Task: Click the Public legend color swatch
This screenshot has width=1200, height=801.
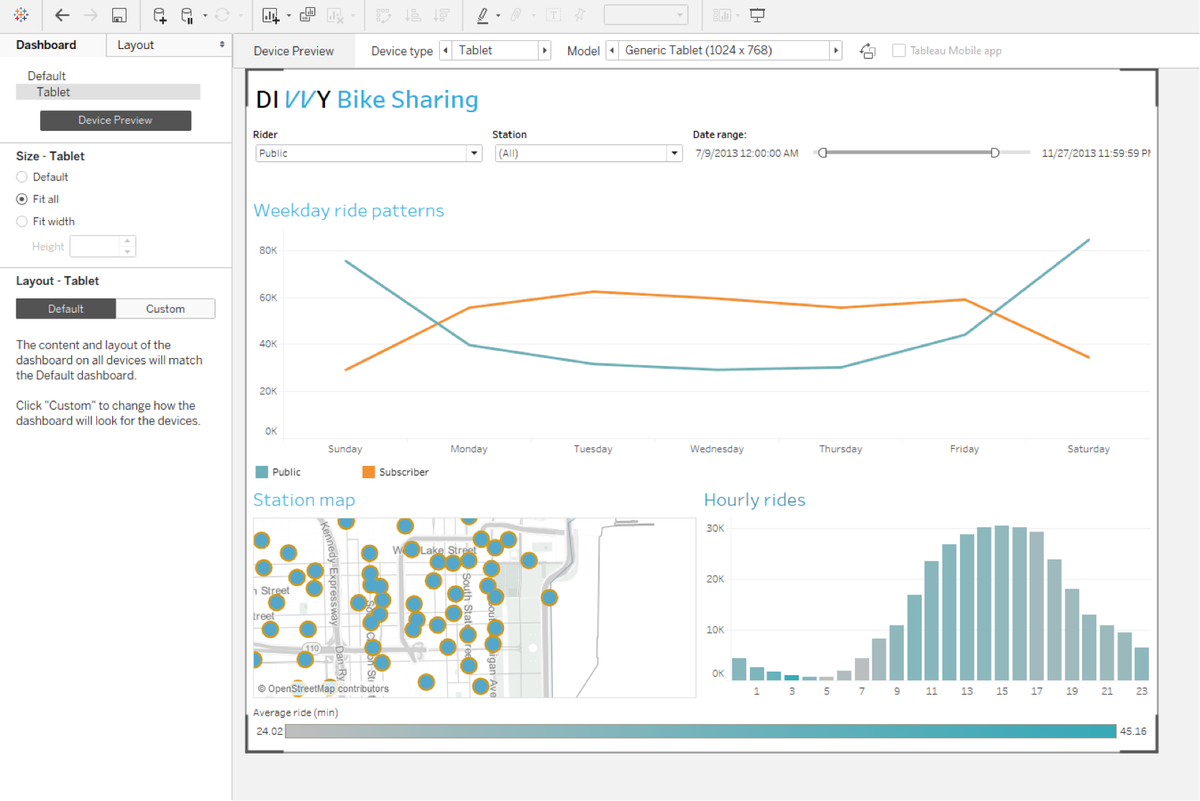Action: coord(261,471)
